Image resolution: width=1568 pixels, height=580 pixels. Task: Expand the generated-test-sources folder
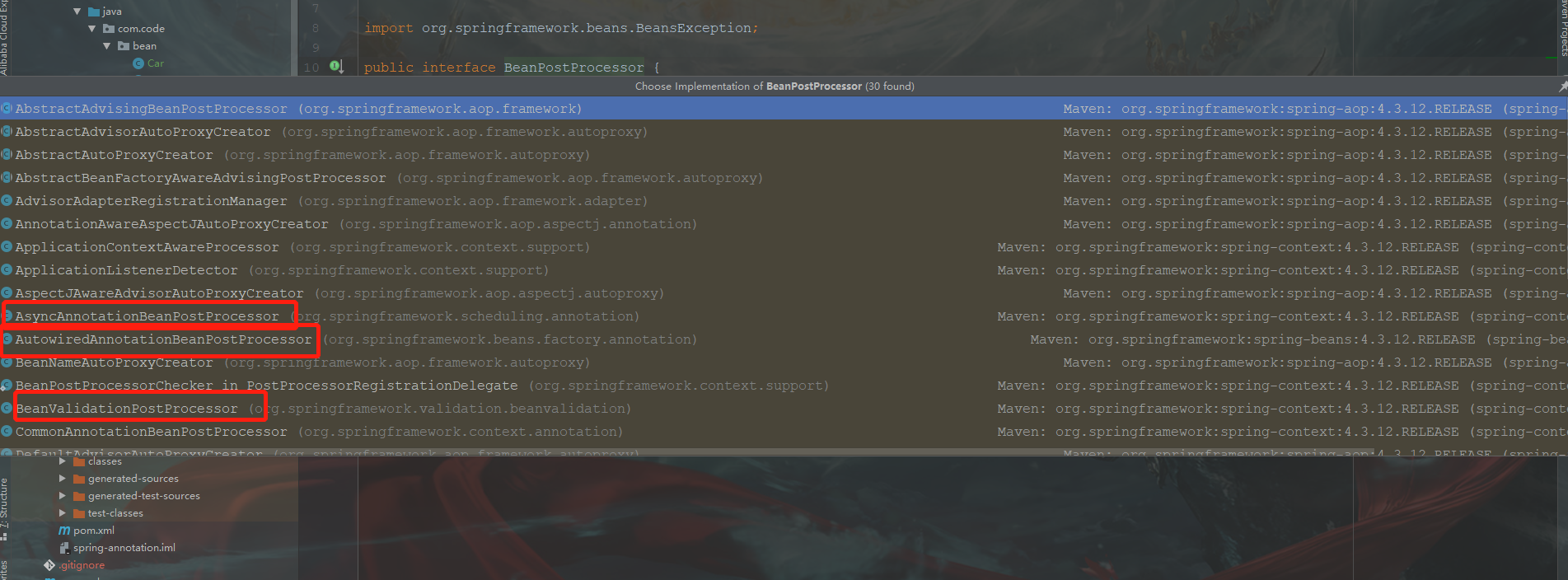tap(63, 496)
